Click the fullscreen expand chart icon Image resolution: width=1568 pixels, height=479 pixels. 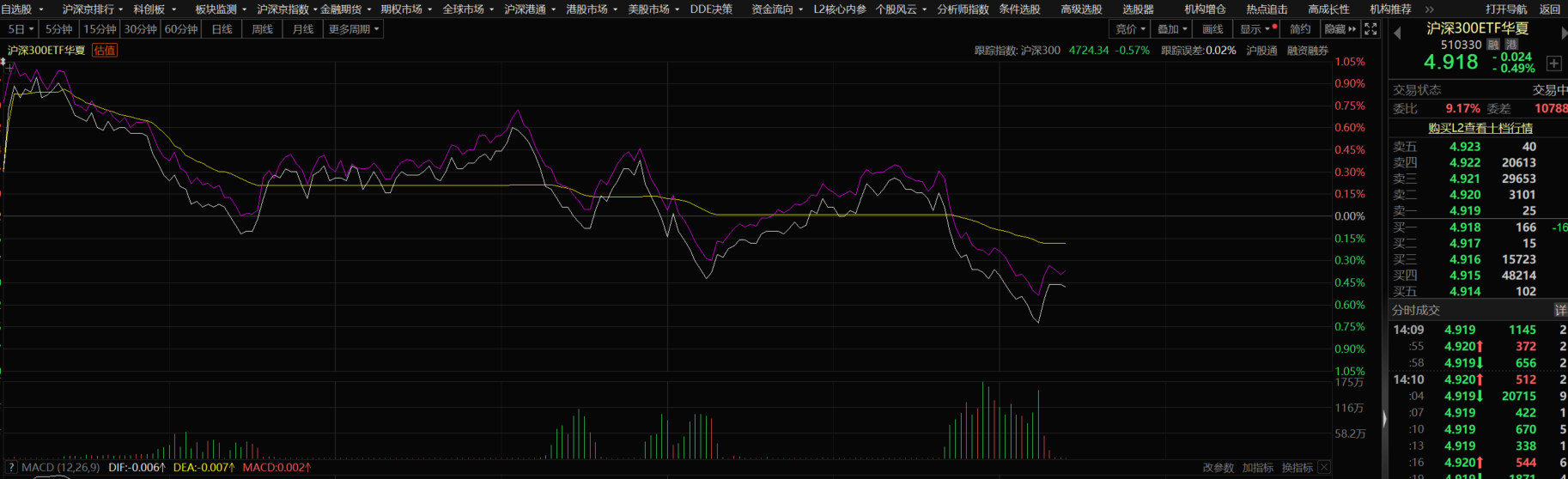[1370, 29]
